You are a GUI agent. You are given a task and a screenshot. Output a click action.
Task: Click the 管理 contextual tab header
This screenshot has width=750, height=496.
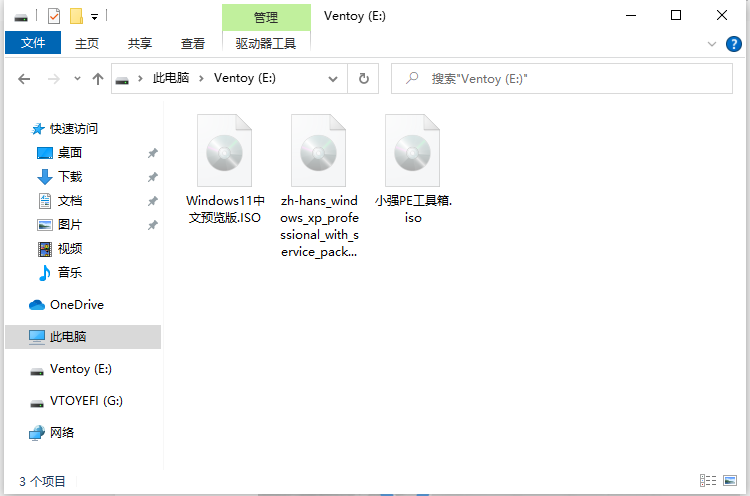[266, 18]
